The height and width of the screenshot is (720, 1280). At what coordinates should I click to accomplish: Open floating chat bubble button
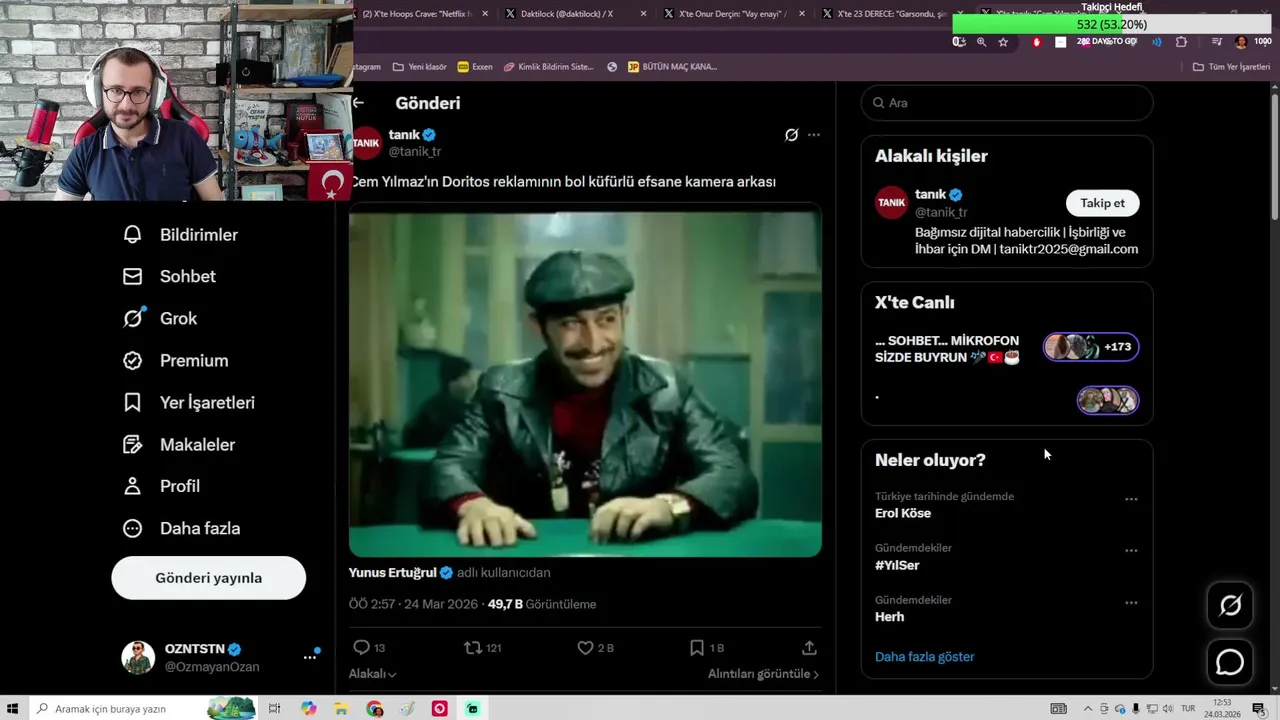(1230, 662)
